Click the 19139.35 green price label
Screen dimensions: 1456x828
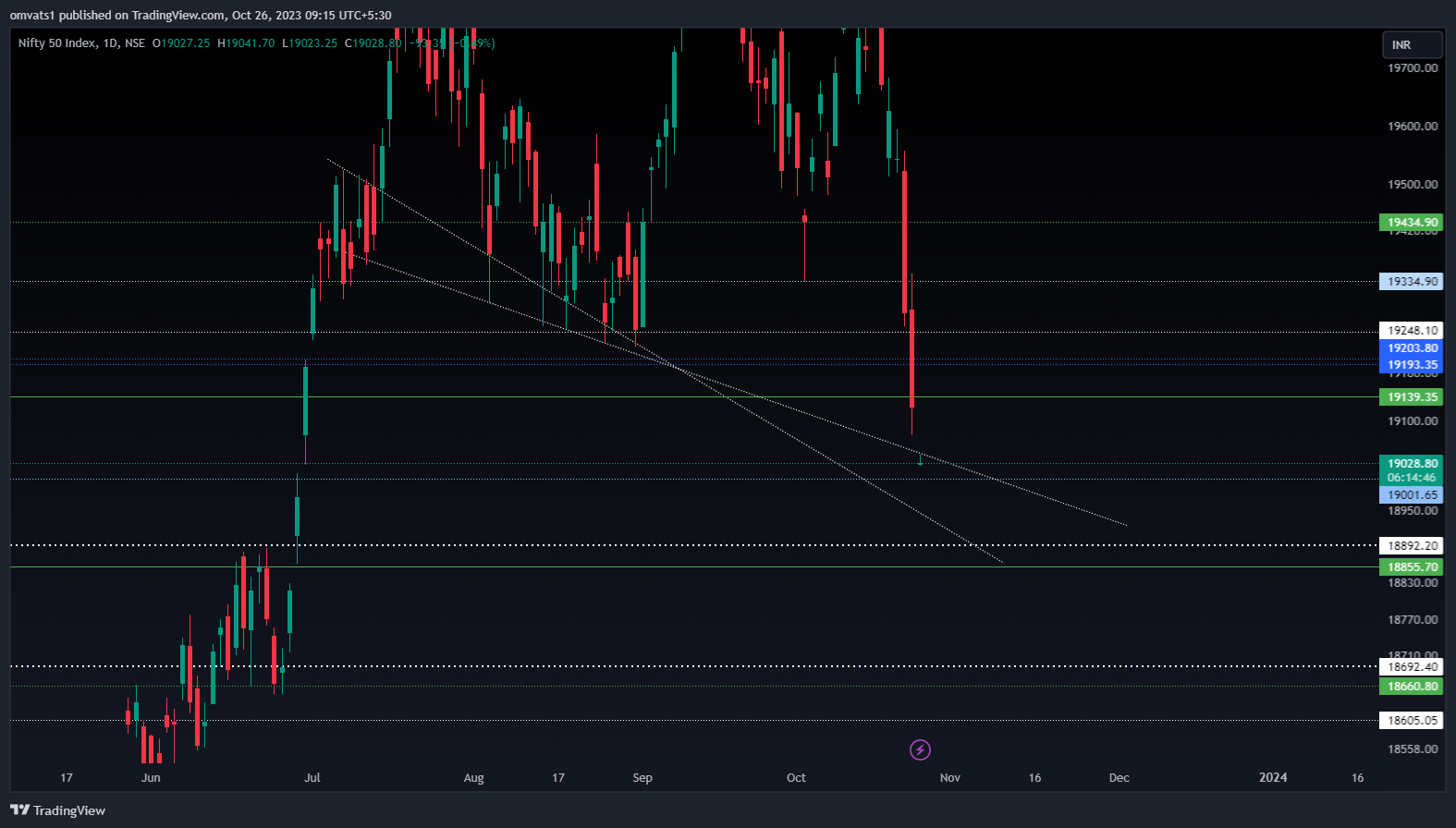pyautogui.click(x=1412, y=397)
